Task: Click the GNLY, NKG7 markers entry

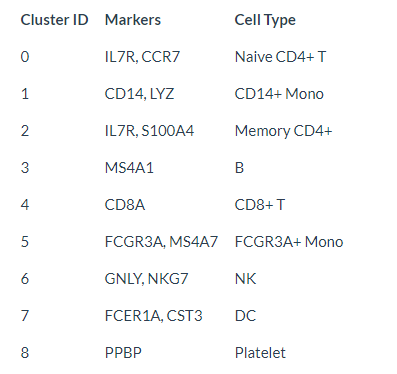Action: [147, 279]
